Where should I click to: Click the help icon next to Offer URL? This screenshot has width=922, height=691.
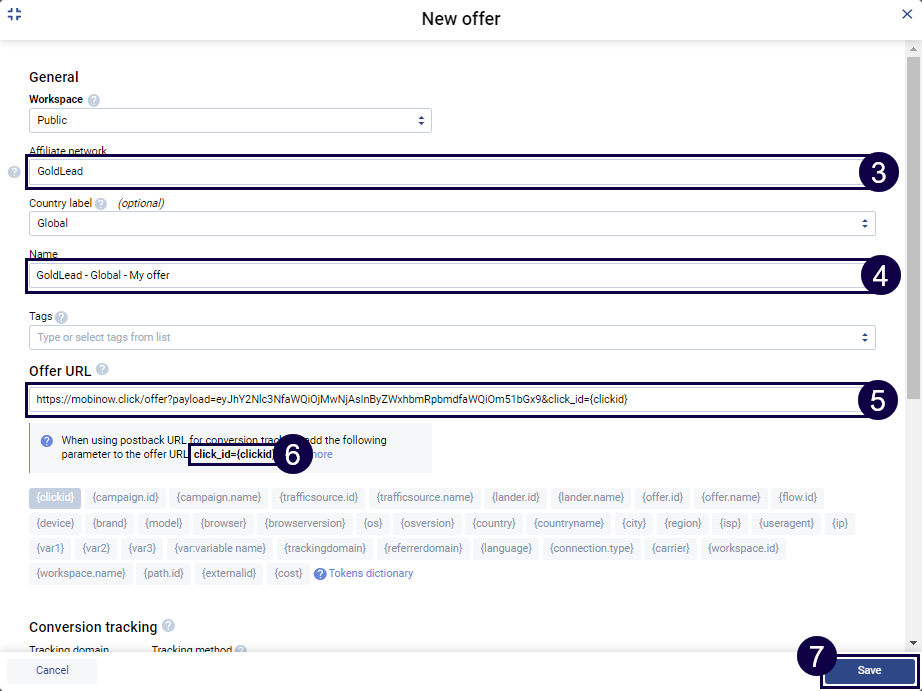click(103, 370)
